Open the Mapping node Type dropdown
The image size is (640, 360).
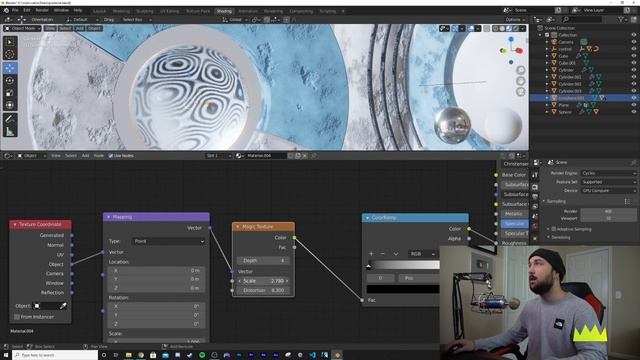tap(169, 242)
